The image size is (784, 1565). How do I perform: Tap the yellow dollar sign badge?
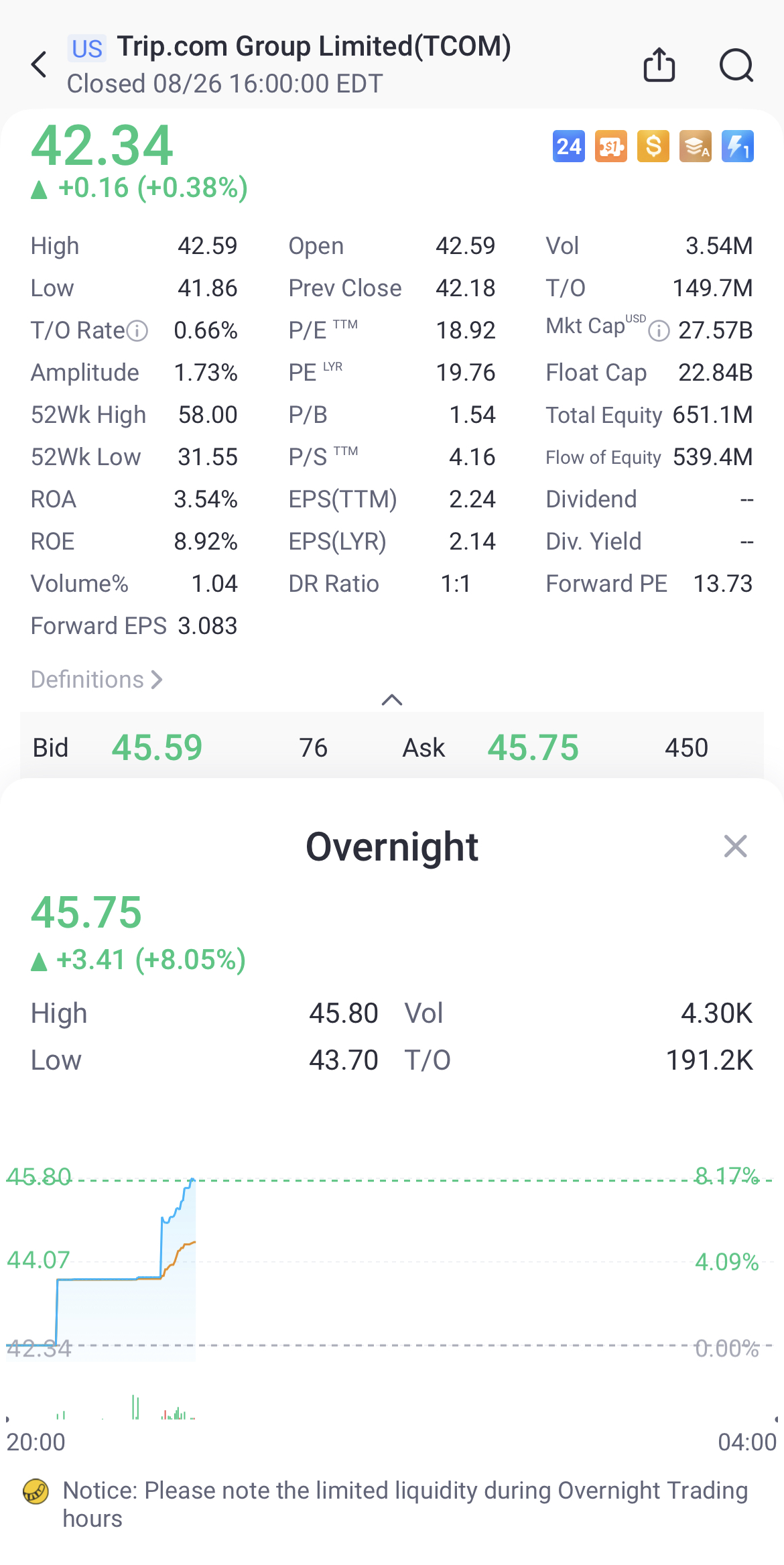click(653, 146)
